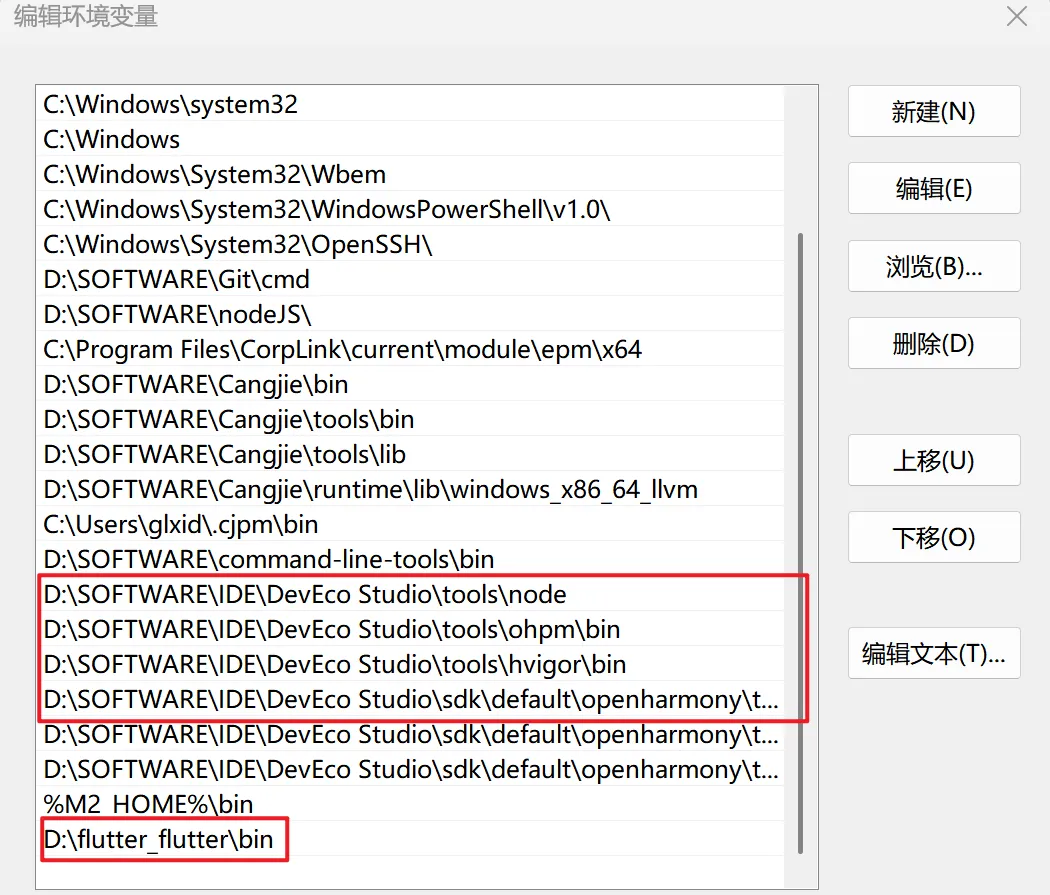Close the 编辑环境变量 dialog

pos(1017,16)
